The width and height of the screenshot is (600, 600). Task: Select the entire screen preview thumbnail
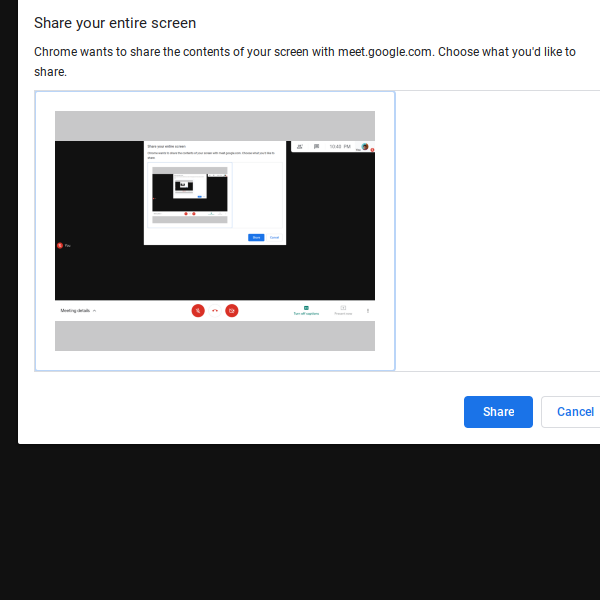pos(215,231)
